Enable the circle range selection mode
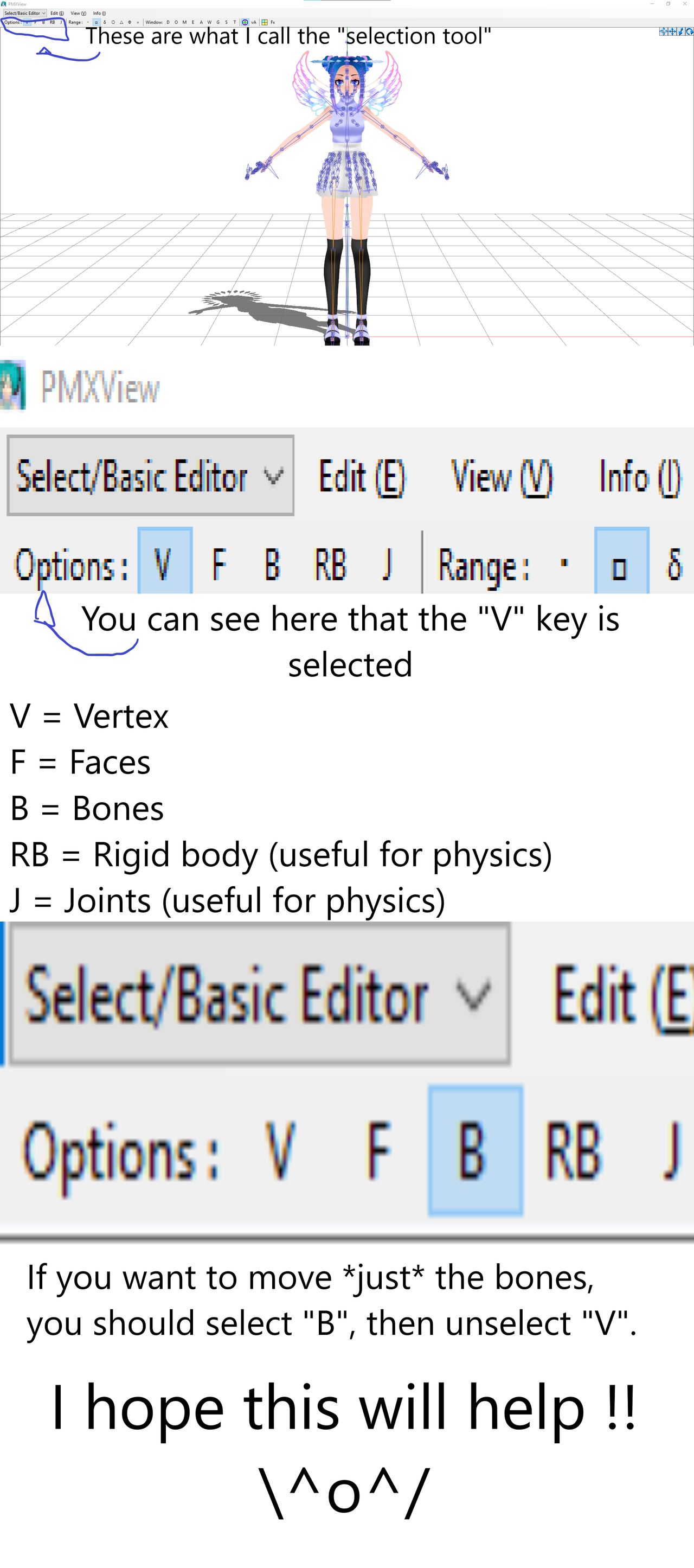 coord(113,22)
